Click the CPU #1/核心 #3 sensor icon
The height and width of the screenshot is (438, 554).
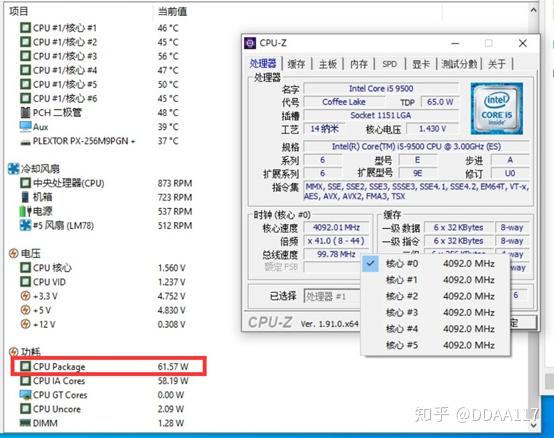(x=25, y=56)
